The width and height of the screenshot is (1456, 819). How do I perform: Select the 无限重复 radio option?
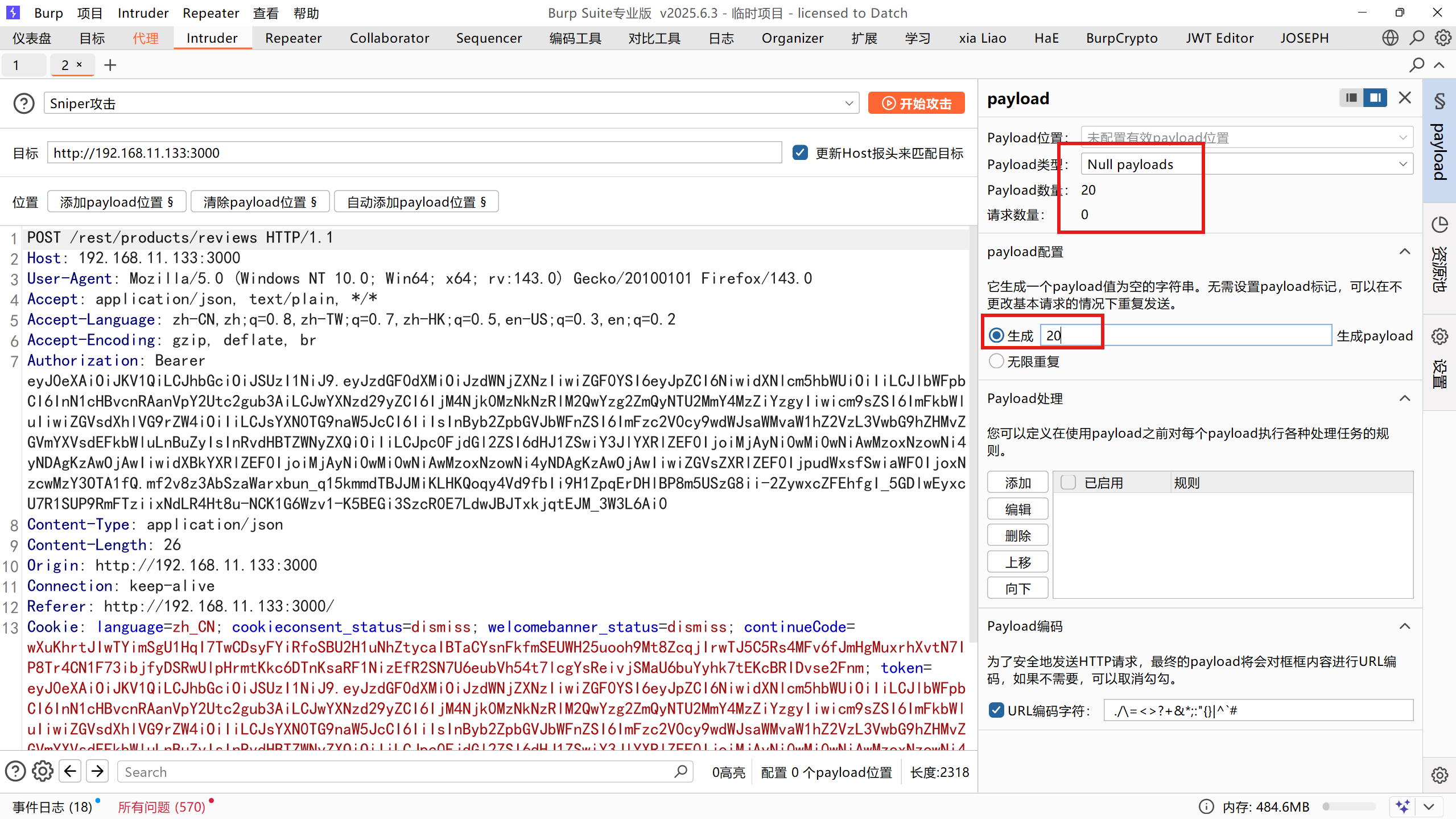pyautogui.click(x=996, y=361)
